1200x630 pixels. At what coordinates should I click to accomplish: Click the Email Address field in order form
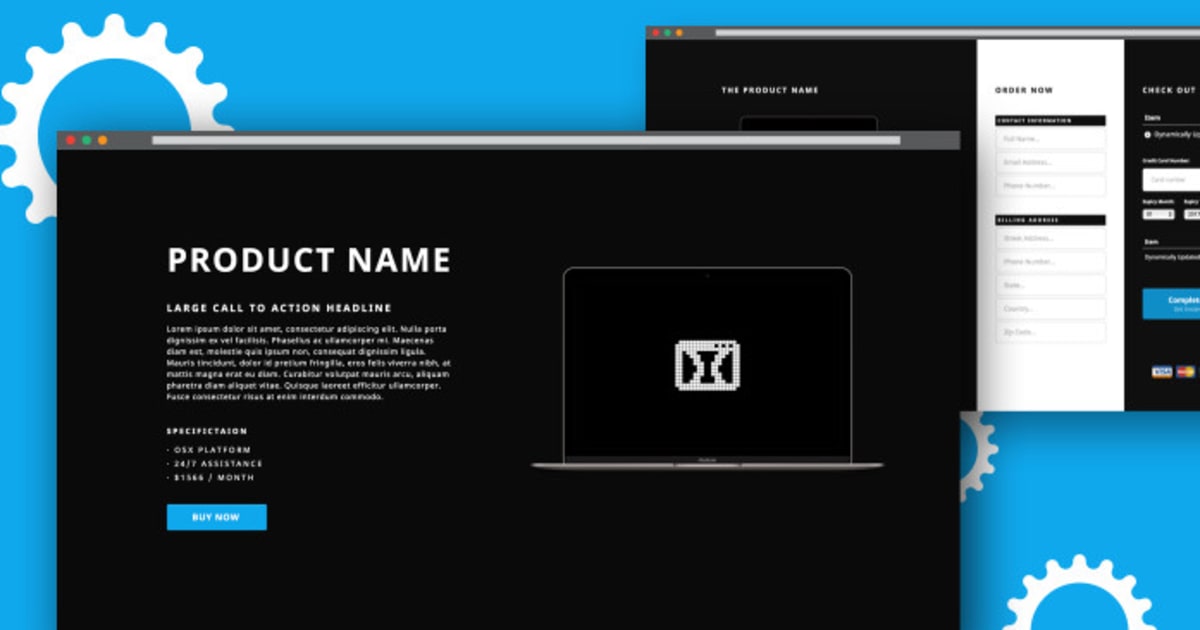[x=1050, y=162]
